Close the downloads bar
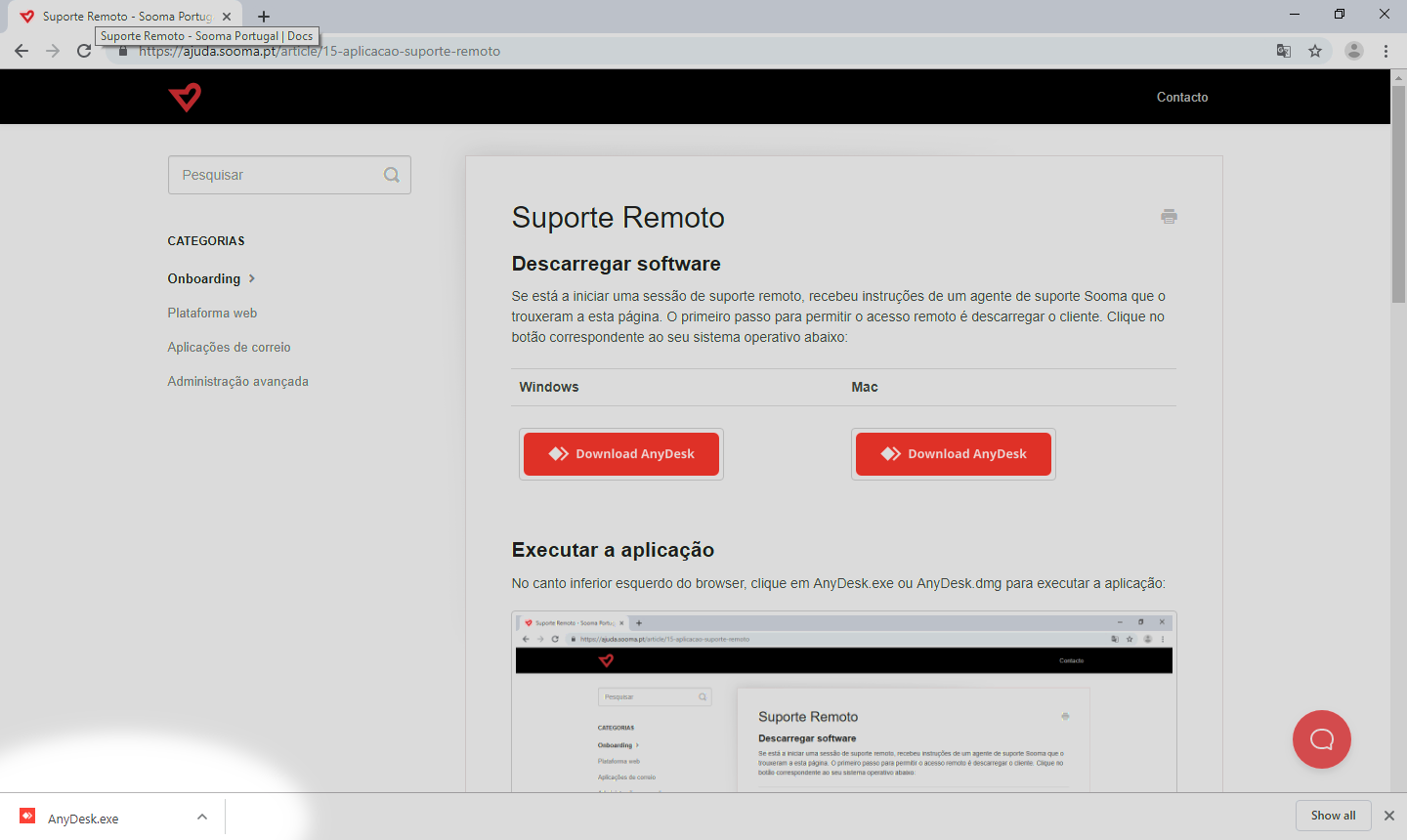 point(1388,816)
